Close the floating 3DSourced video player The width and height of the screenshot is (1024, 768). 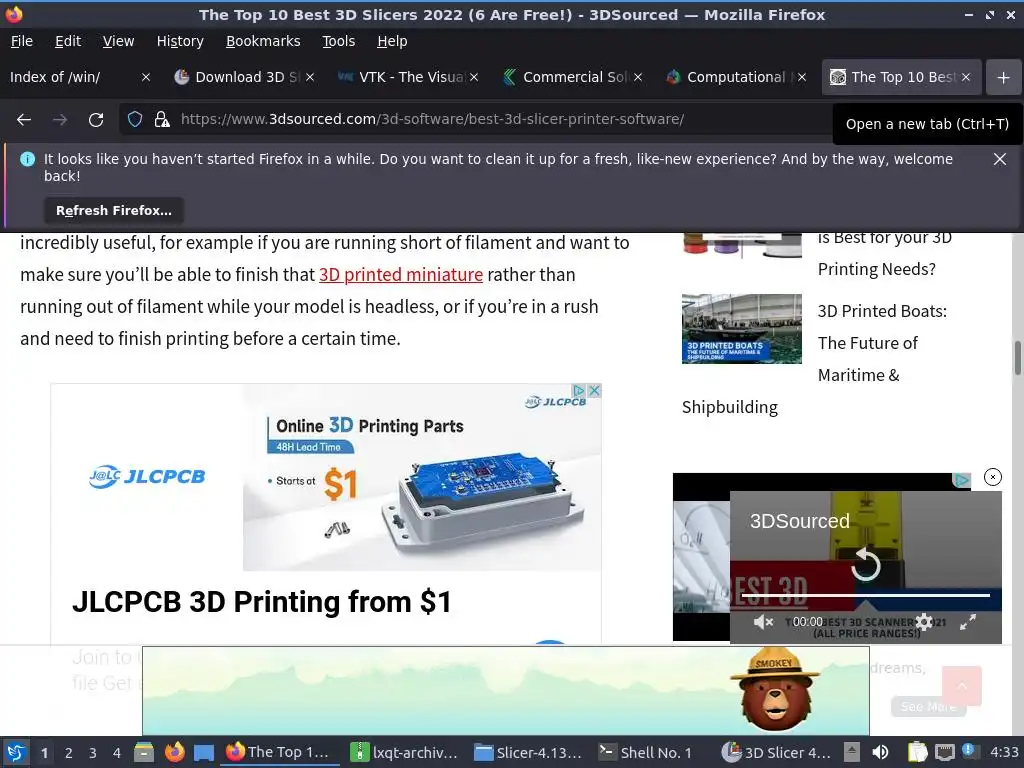pos(992,477)
